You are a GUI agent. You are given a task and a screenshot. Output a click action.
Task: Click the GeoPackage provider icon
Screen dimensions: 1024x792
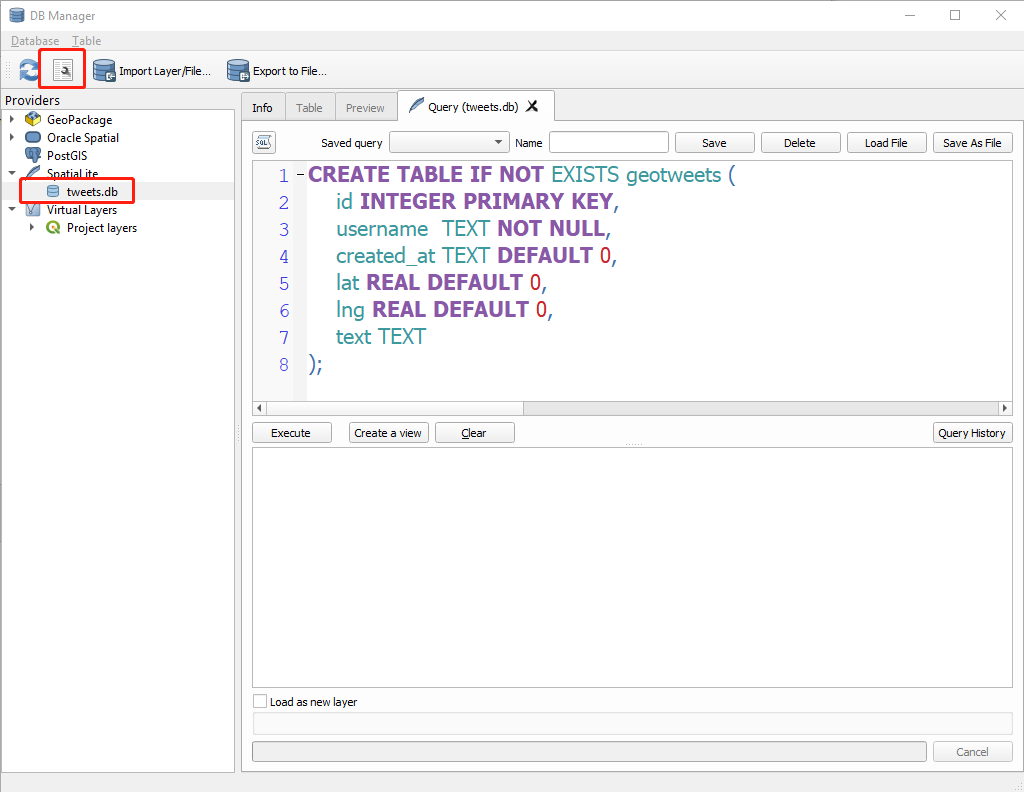[32, 119]
